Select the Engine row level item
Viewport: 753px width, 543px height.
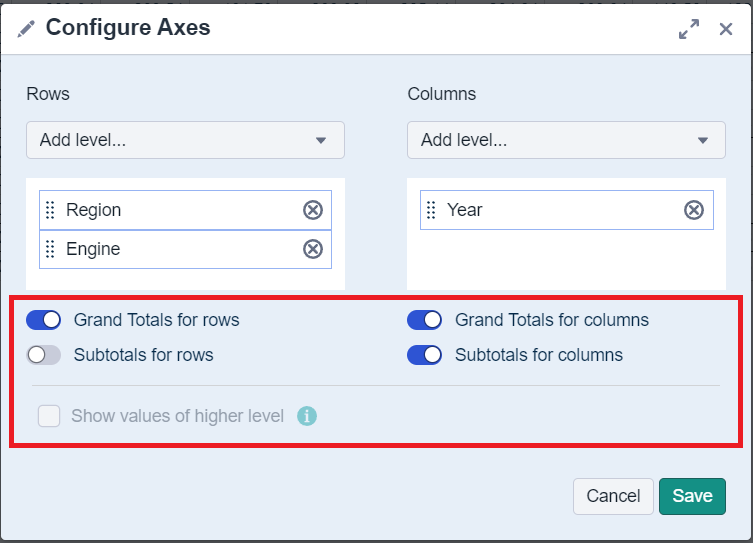coord(170,249)
